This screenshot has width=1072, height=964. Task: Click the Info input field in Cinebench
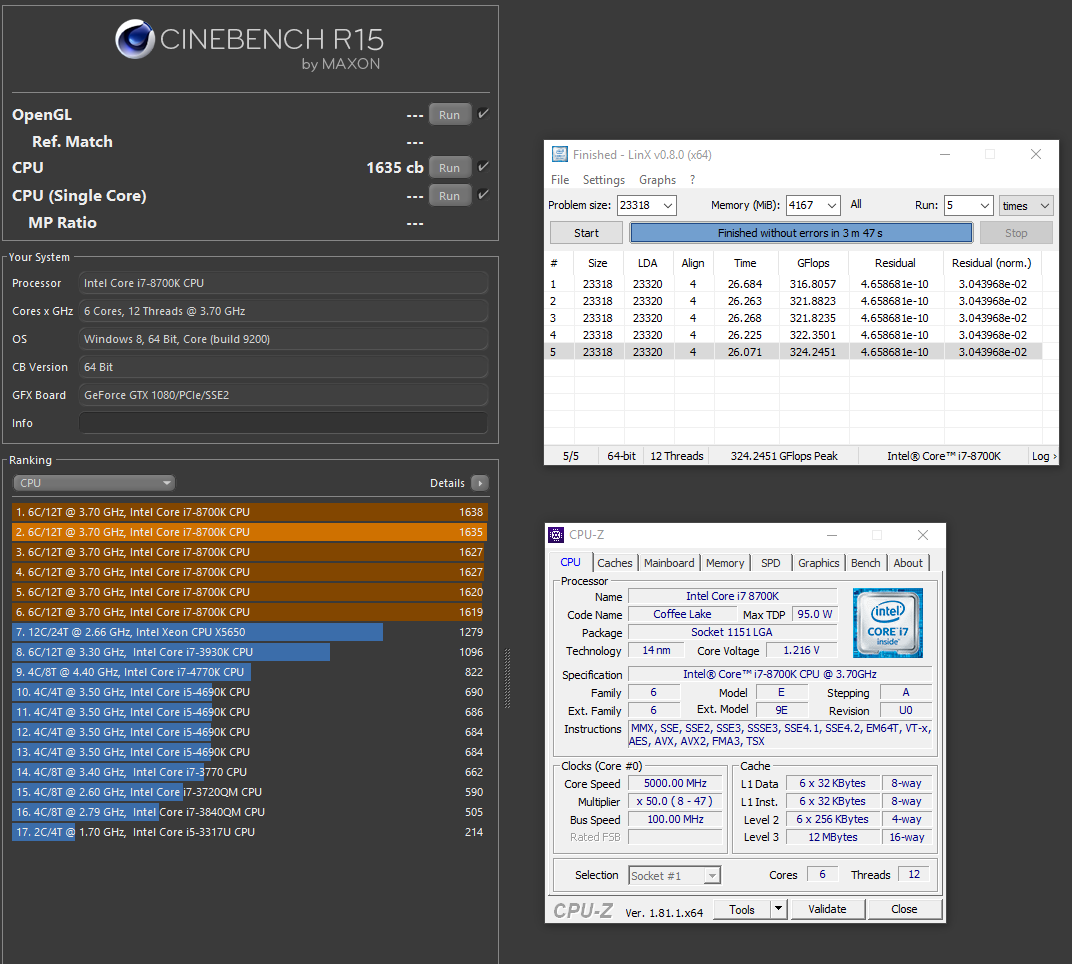(283, 423)
